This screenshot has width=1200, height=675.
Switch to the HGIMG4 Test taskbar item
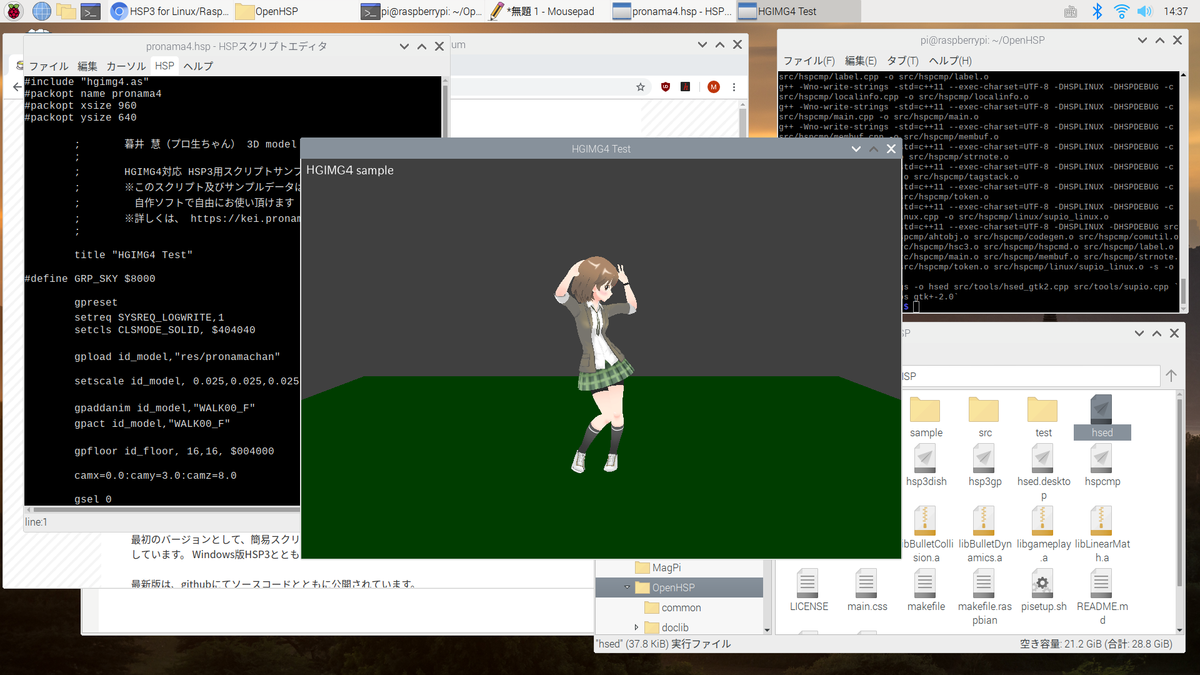click(797, 12)
